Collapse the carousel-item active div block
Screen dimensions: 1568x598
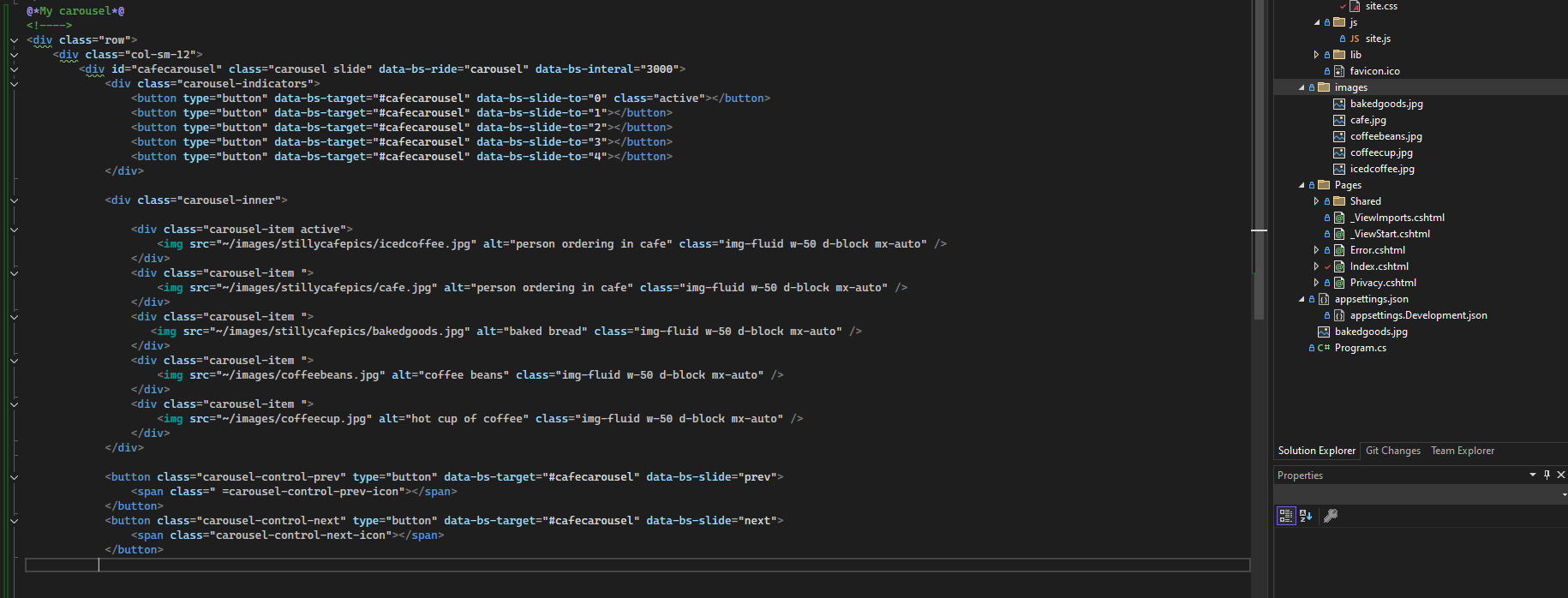14,230
